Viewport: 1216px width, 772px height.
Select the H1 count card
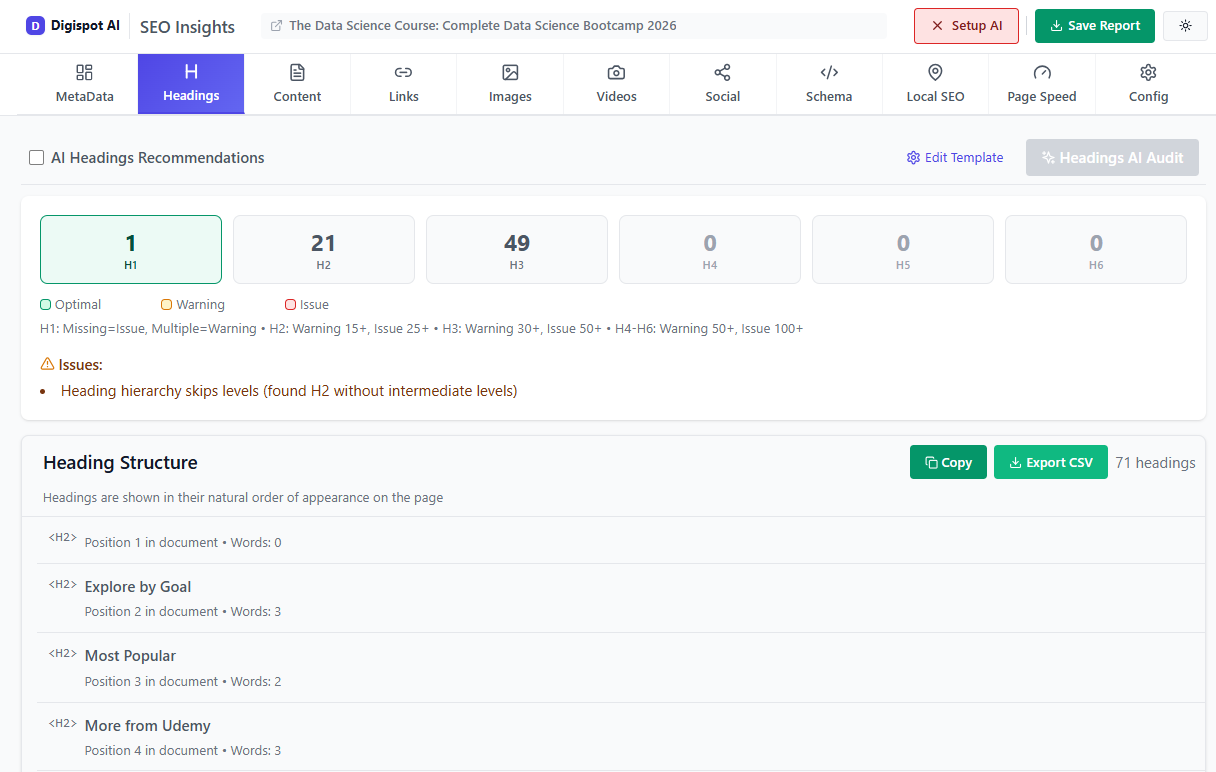pos(131,250)
